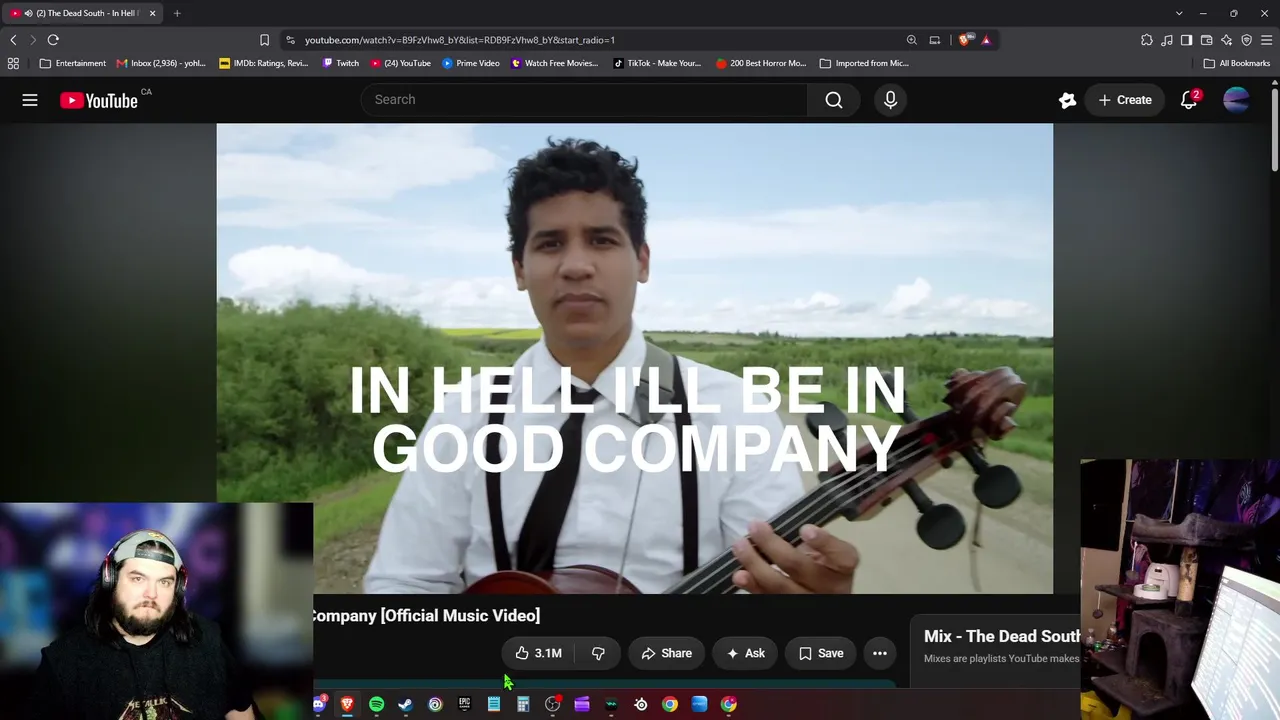The height and width of the screenshot is (720, 1280).
Task: Click the address bar URL
Action: tap(460, 40)
